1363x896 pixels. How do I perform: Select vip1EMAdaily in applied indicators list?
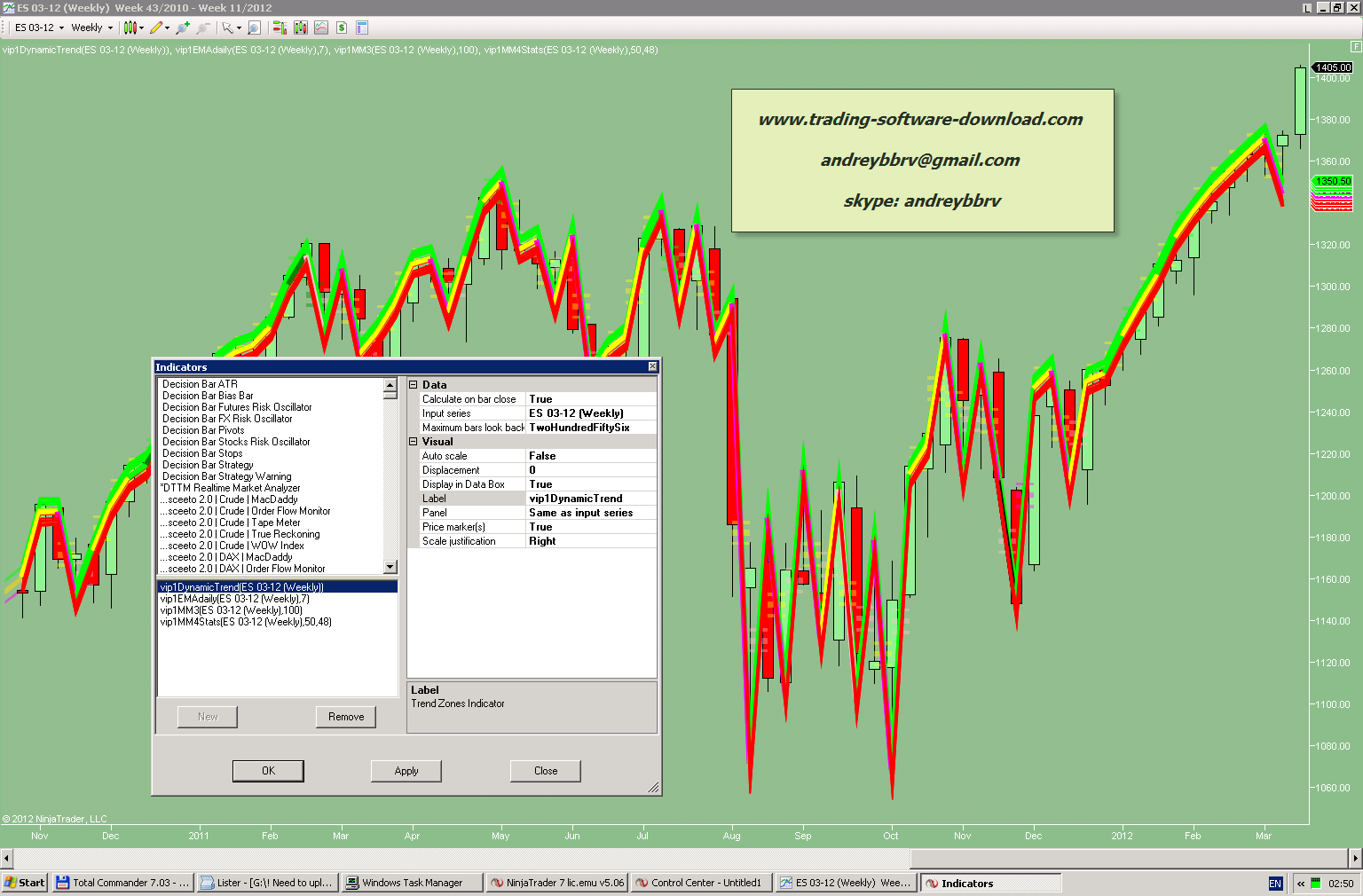[x=234, y=599]
